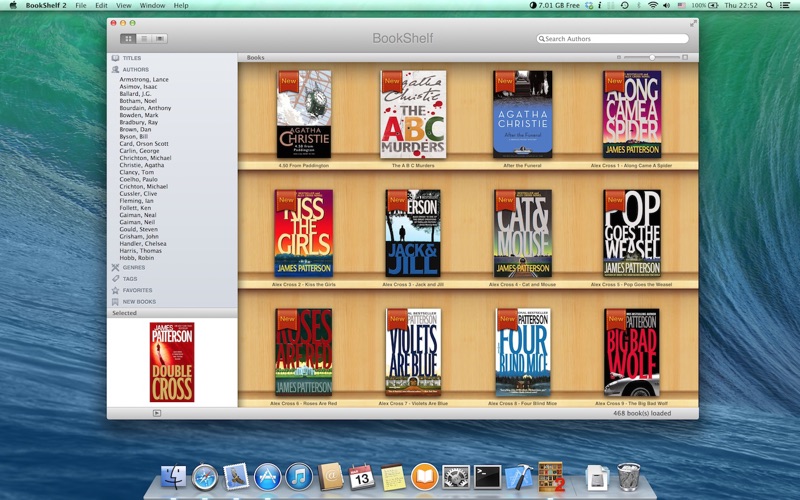800x500 pixels.
Task: Select author Harris, Thomas
Action: (x=140, y=251)
